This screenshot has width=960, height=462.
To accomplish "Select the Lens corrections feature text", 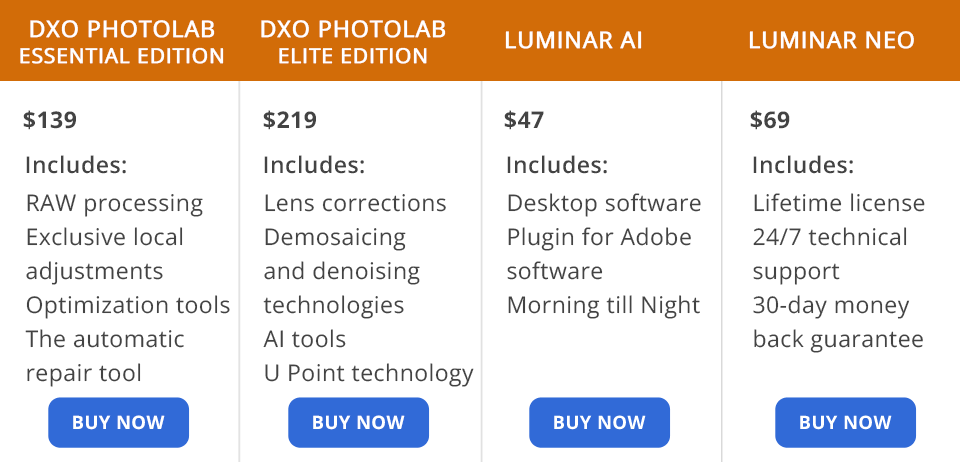I will click(x=355, y=204).
